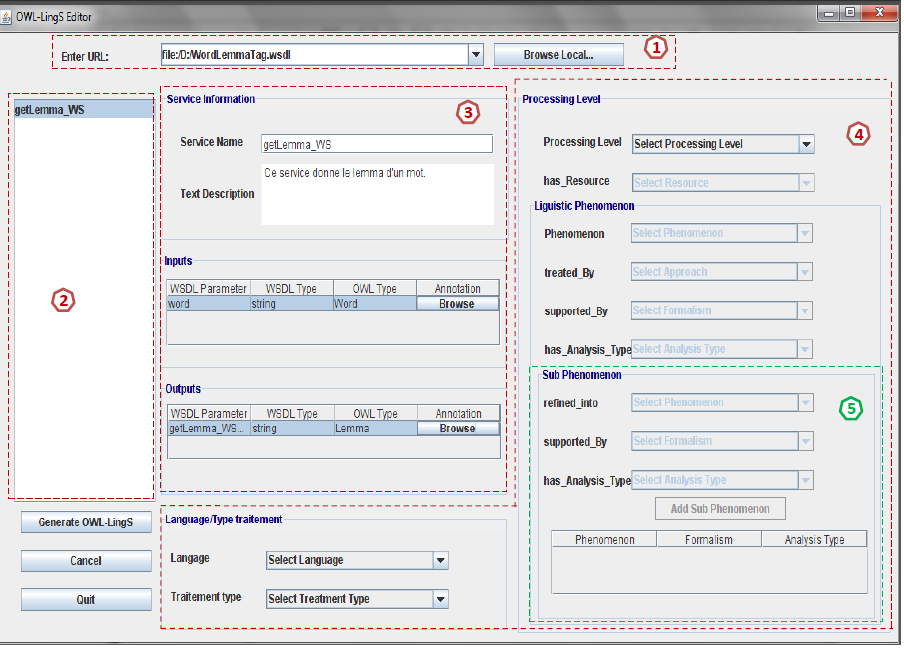Select the 'word' cell in Inputs table
The width and height of the screenshot is (904, 648).
coord(208,304)
